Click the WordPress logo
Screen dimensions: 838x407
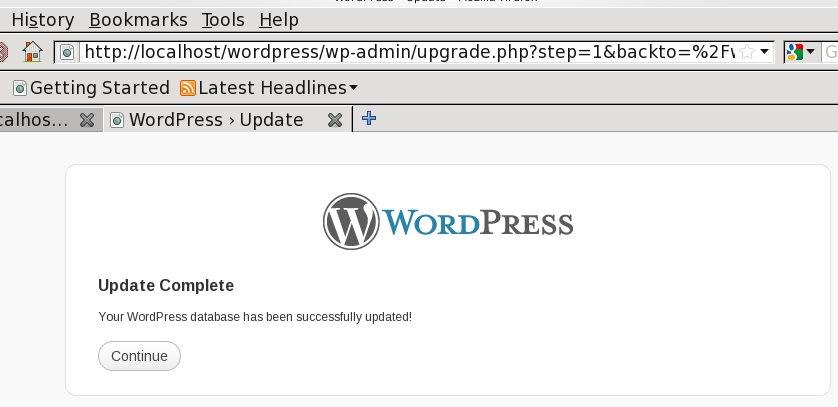(x=448, y=221)
